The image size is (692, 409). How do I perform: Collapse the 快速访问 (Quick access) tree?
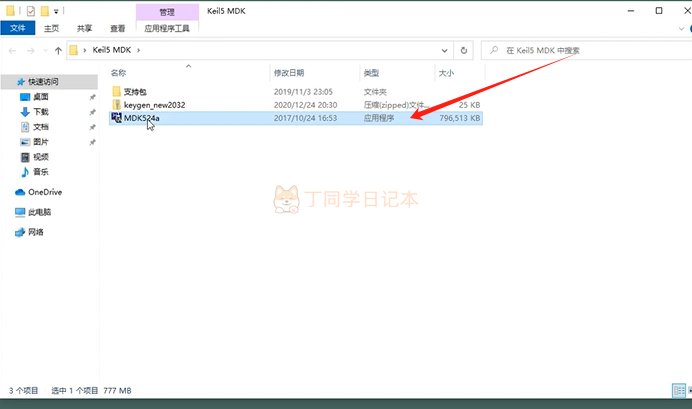(7, 82)
